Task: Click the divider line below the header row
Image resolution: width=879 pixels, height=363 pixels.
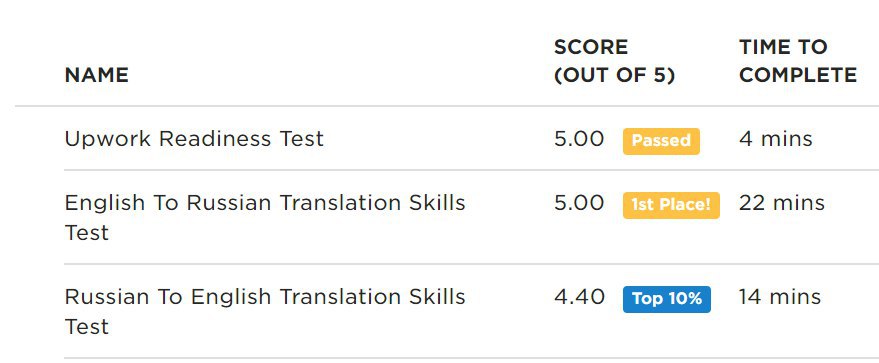Action: pos(447,105)
